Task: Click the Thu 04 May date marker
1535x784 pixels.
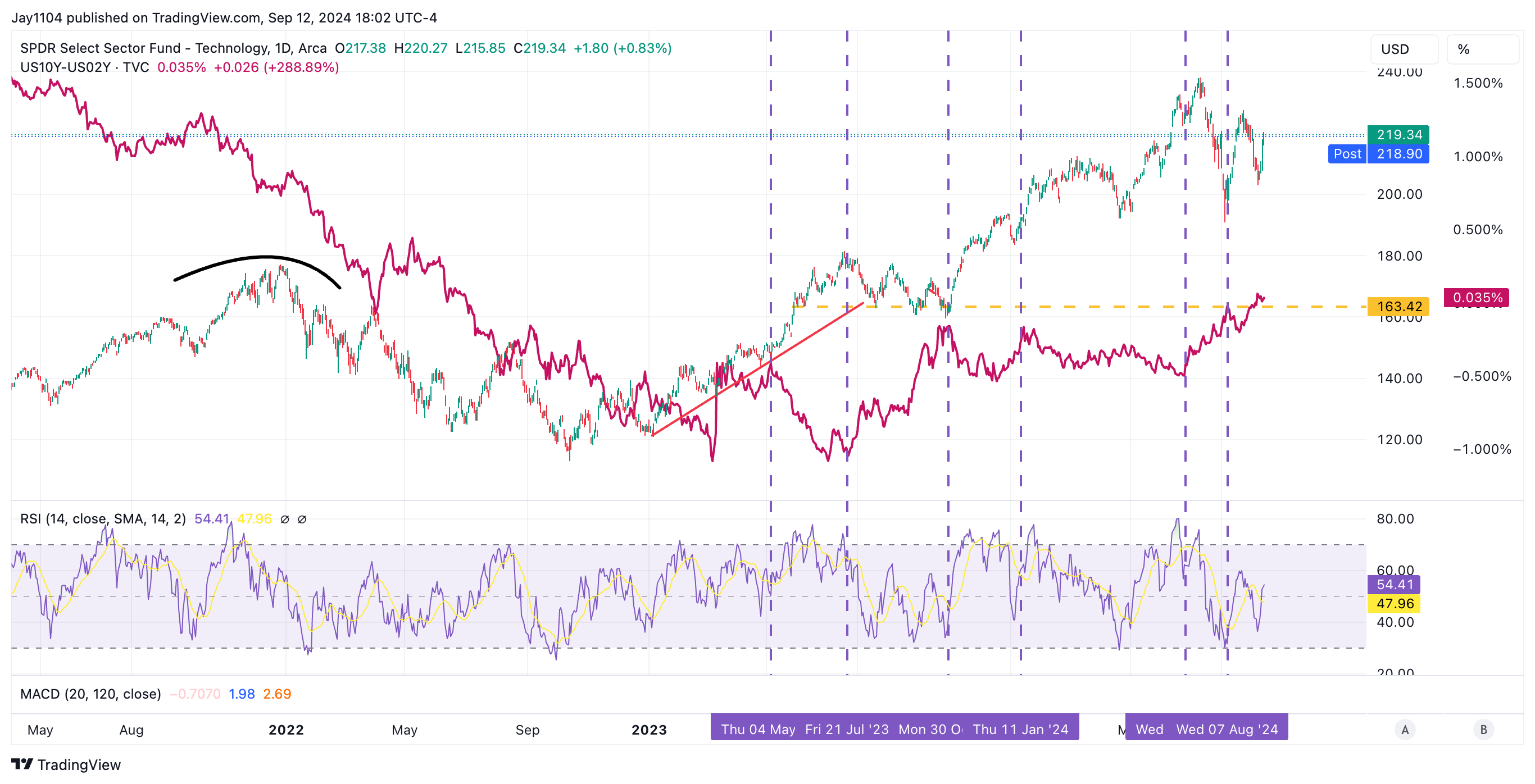Action: (x=758, y=729)
